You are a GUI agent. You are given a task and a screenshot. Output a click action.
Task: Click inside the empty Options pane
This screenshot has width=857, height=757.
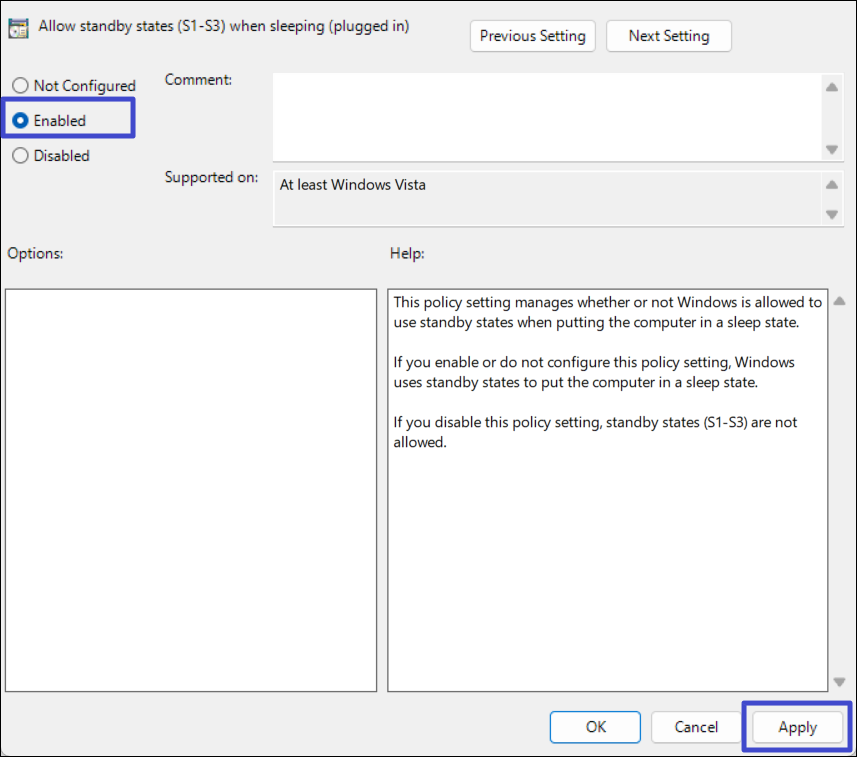190,490
